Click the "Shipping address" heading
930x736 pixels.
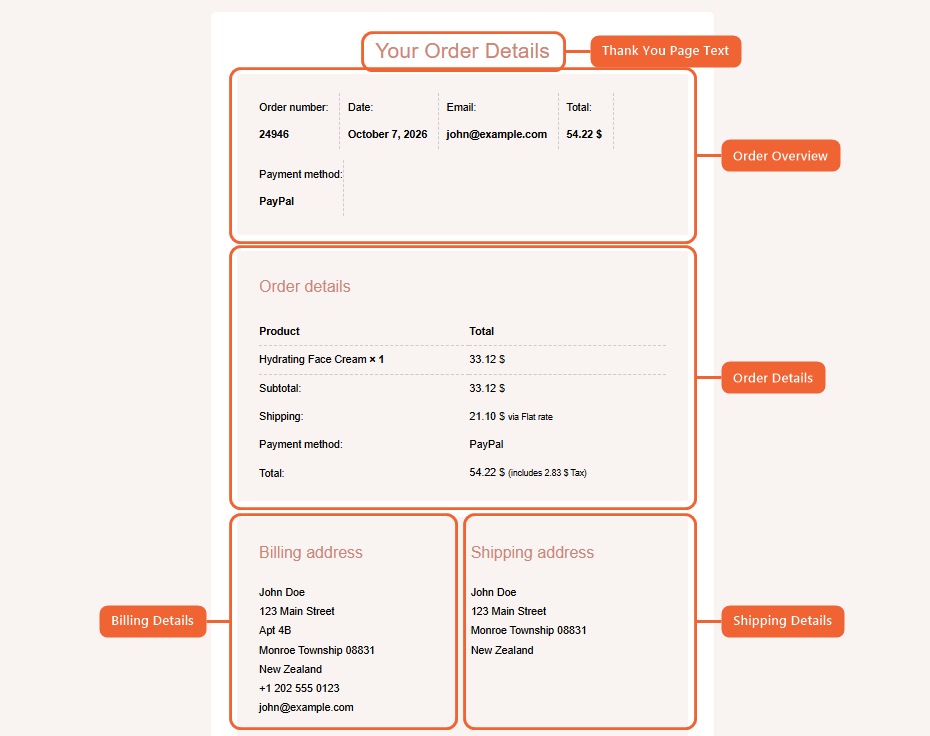coord(533,552)
